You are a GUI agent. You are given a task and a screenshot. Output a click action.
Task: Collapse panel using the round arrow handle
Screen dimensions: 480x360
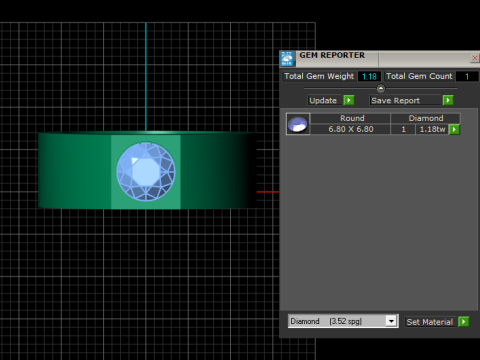[x=381, y=88]
